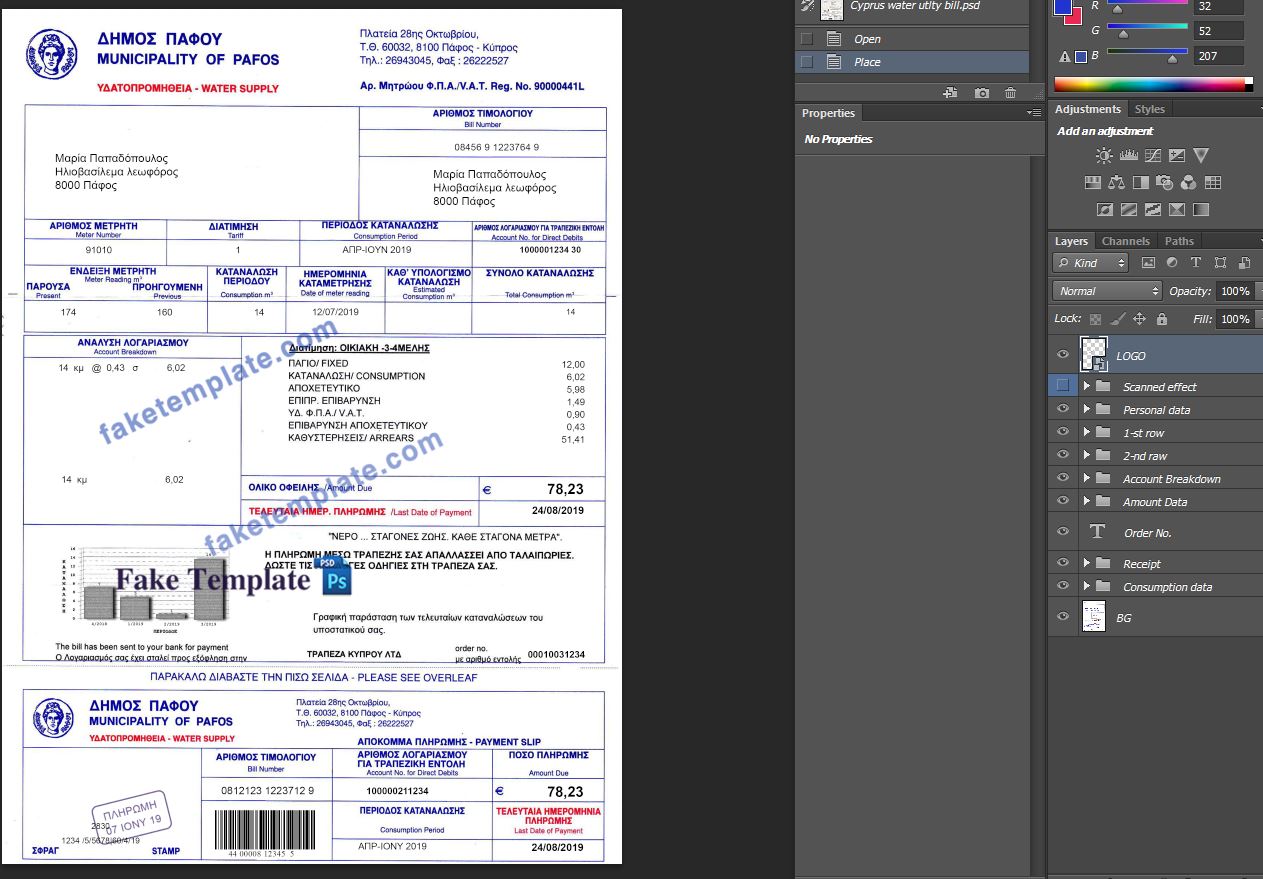Add a Black & White adjustment

click(1140, 182)
